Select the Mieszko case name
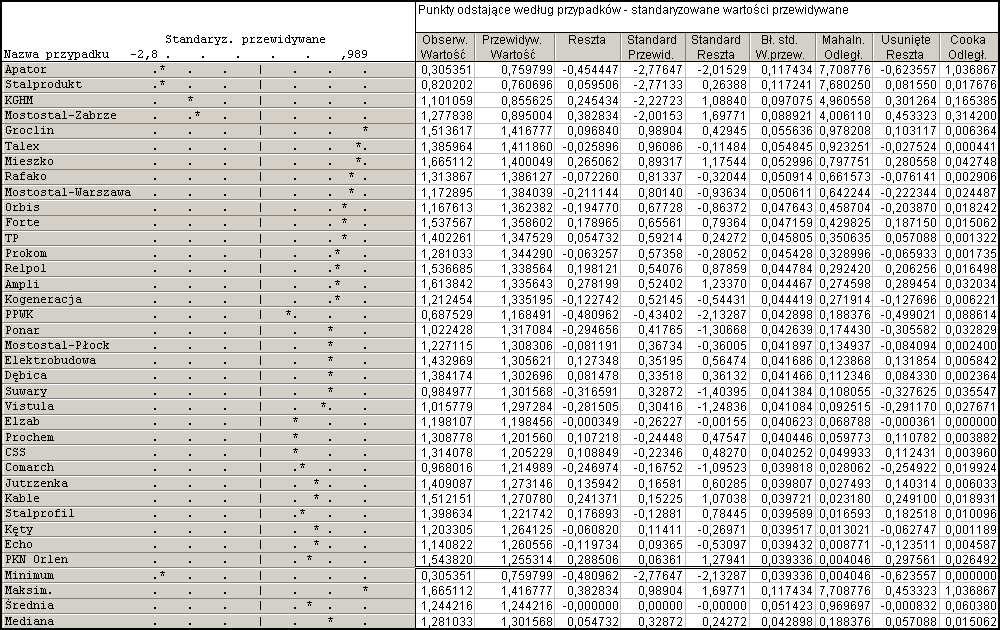Screen dimensions: 1000x630 click(x=29, y=161)
